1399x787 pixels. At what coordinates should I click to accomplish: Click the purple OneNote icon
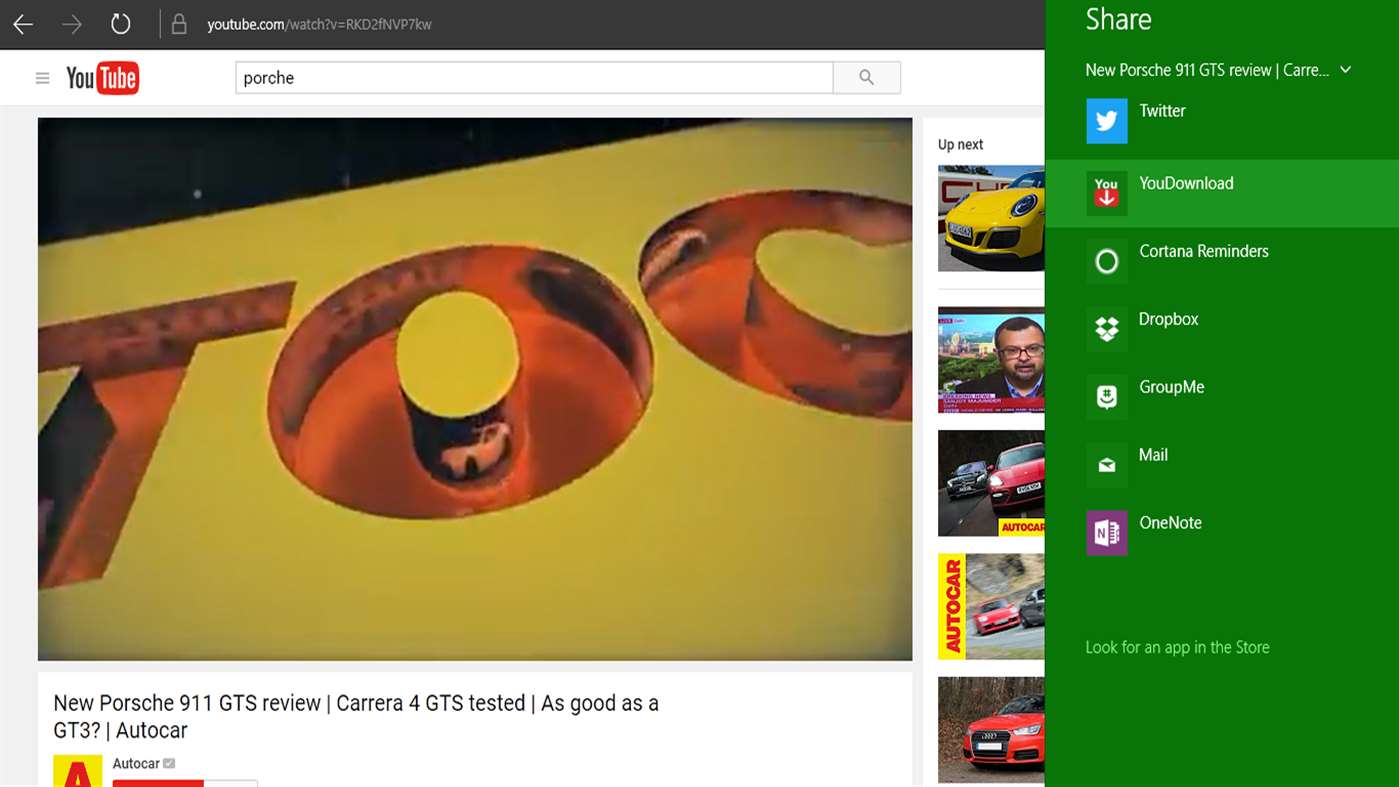click(x=1106, y=533)
